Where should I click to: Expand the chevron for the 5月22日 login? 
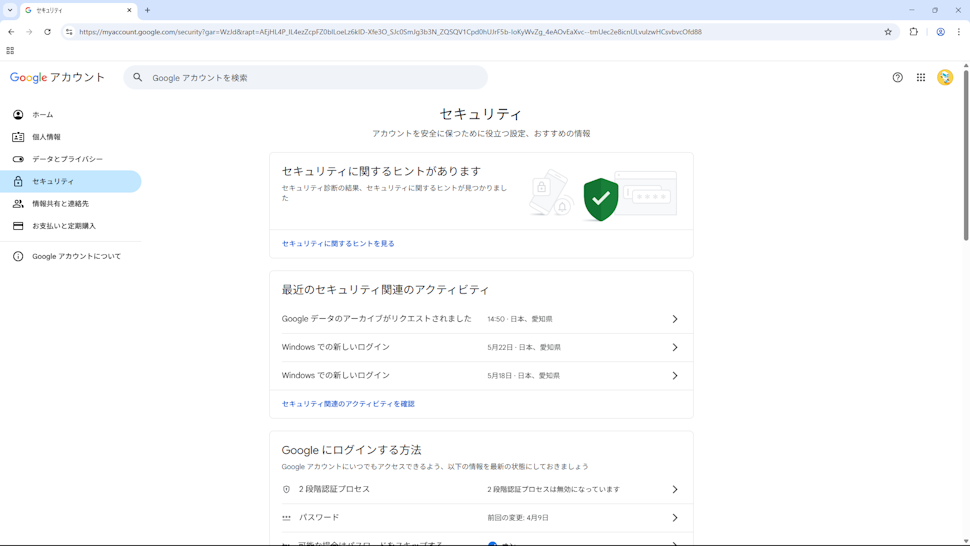[x=674, y=348]
